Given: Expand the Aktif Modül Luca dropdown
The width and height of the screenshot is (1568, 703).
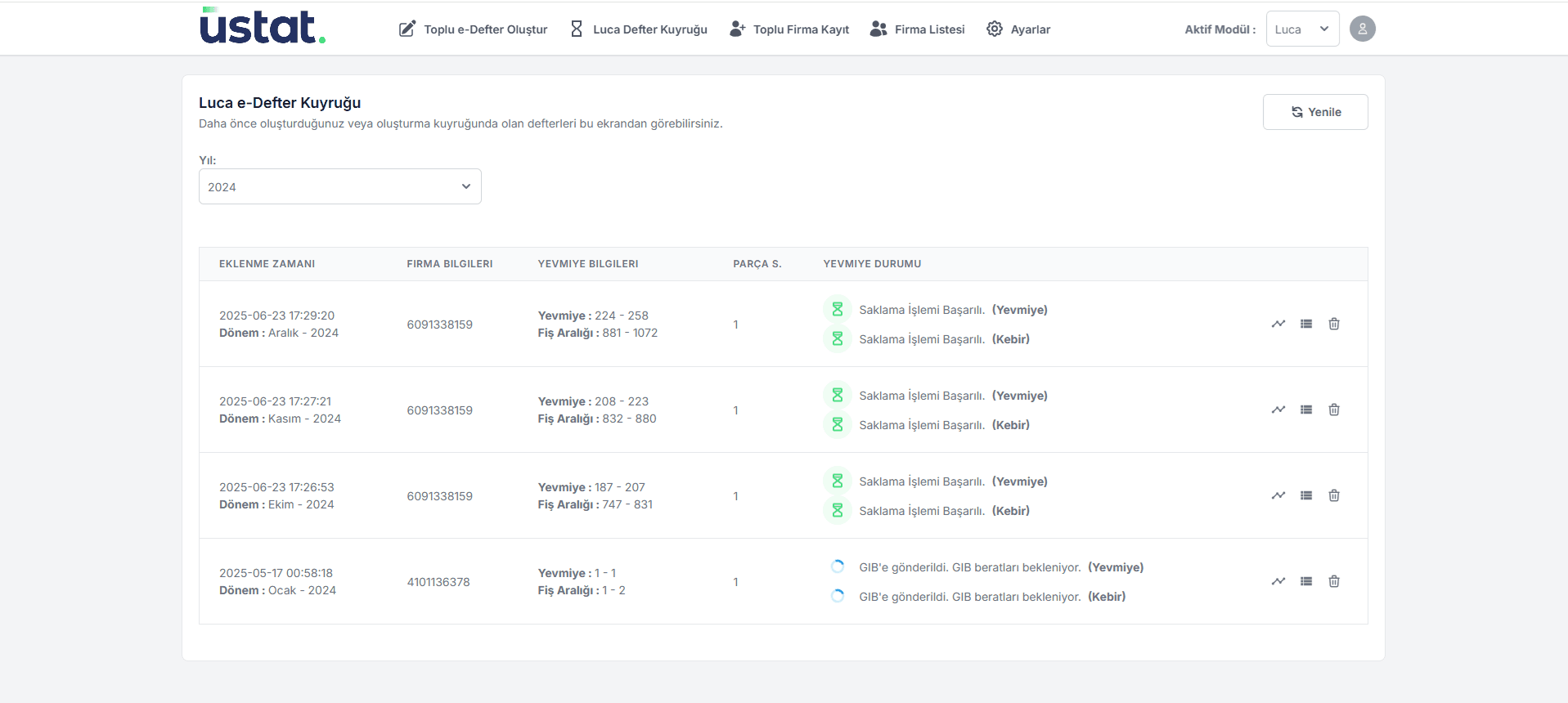Looking at the screenshot, I should coord(1302,29).
